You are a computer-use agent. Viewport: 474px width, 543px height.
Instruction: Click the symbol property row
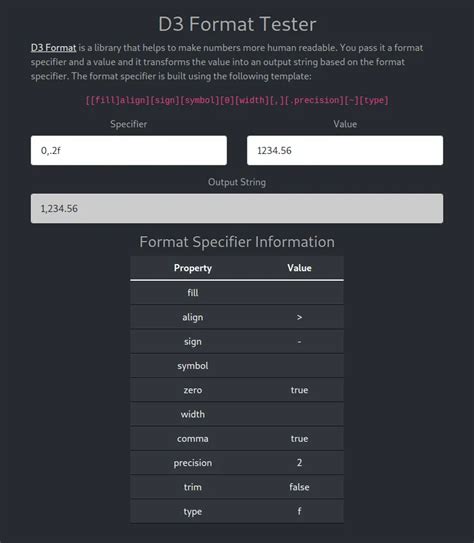click(237, 366)
